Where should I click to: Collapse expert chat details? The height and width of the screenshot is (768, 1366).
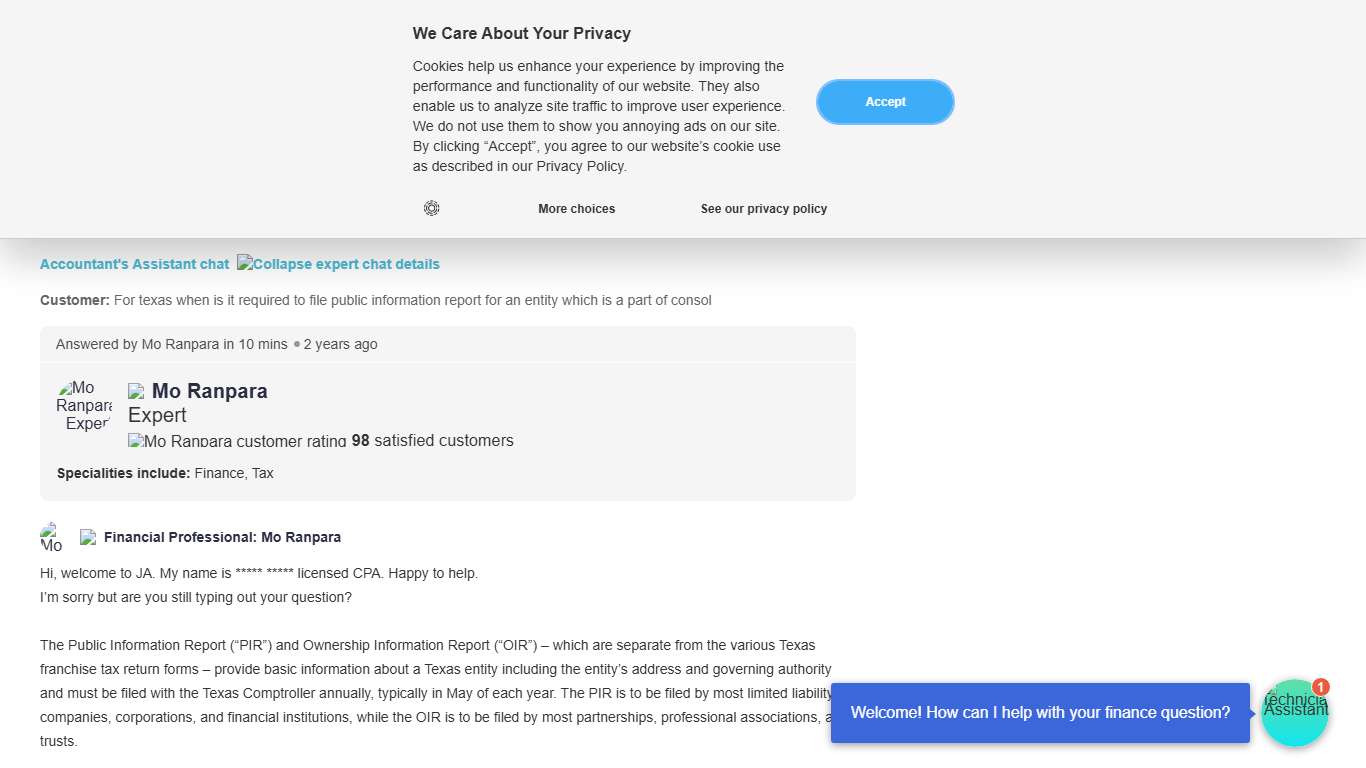point(338,264)
